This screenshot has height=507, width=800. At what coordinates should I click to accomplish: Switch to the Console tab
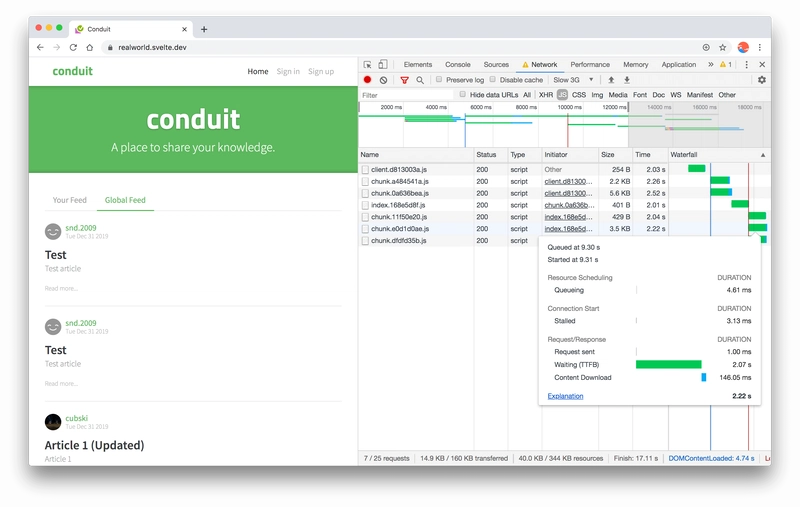[458, 65]
